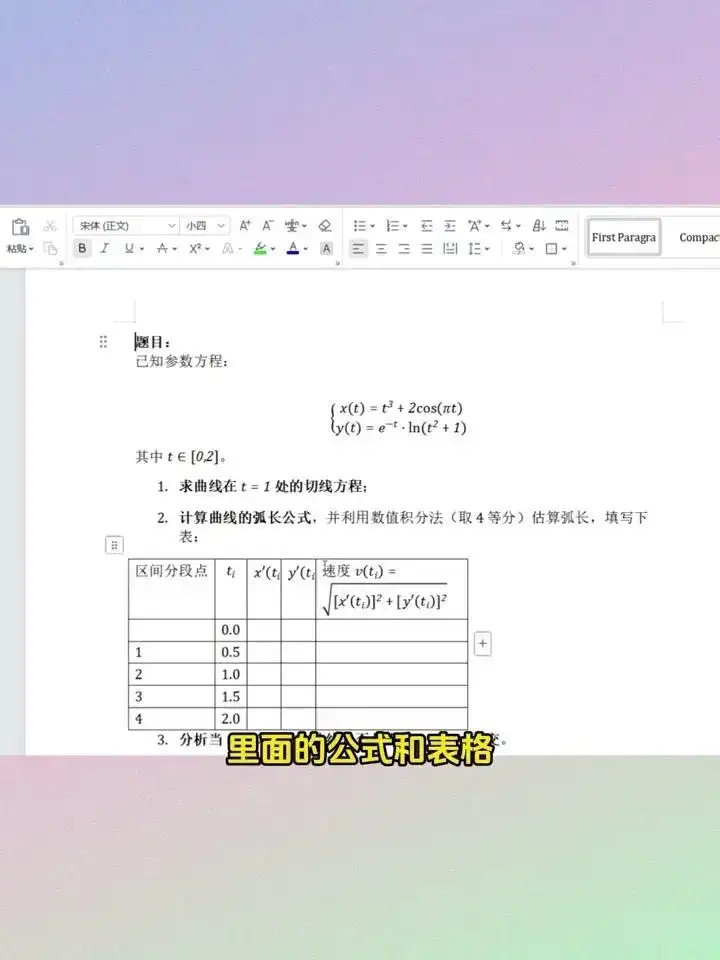Image resolution: width=720 pixels, height=960 pixels.
Task: Apply the green text highlight color
Action: click(260, 249)
